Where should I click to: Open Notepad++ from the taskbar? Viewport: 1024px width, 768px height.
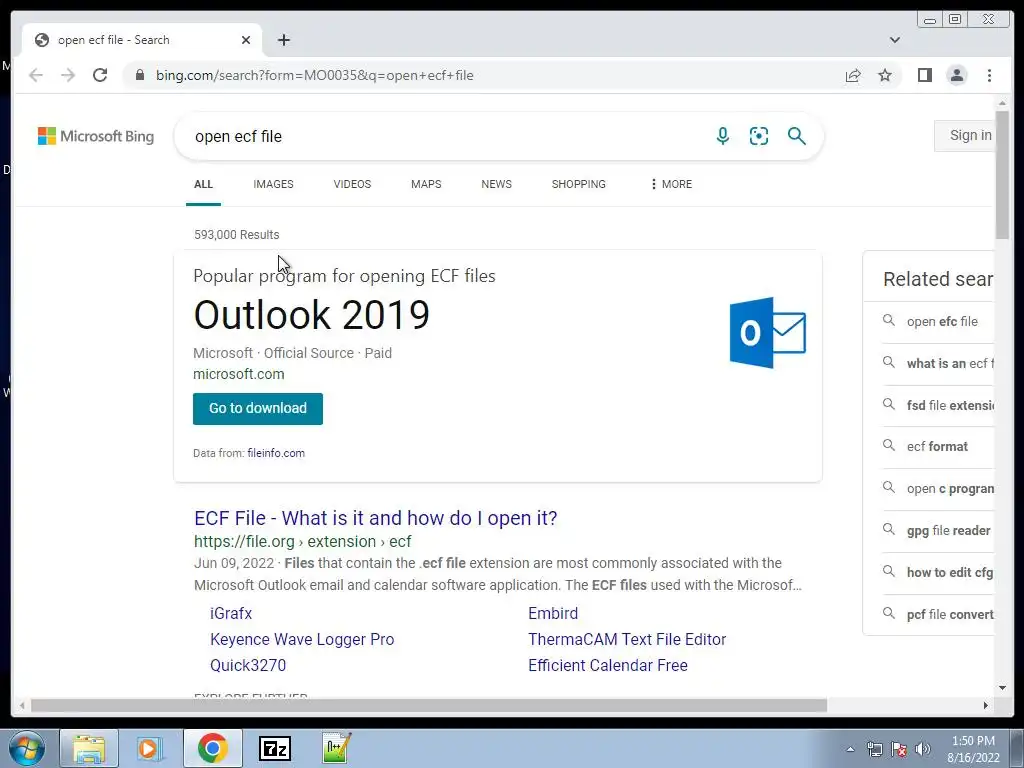[x=336, y=748]
